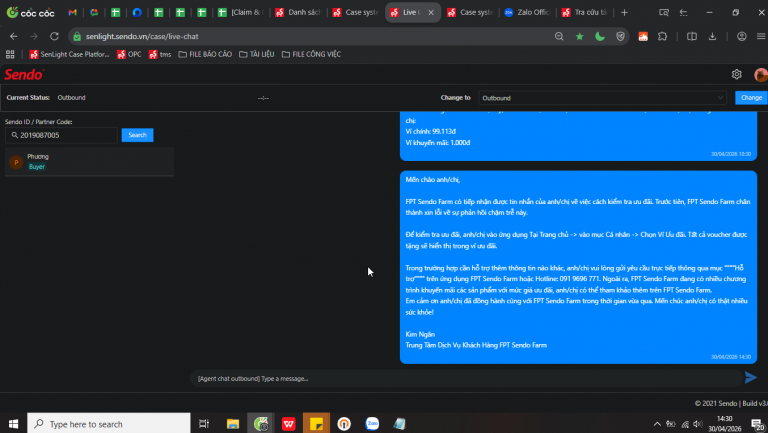This screenshot has width=768, height=433.
Task: Open the Sendo settings gear
Action: tap(737, 74)
